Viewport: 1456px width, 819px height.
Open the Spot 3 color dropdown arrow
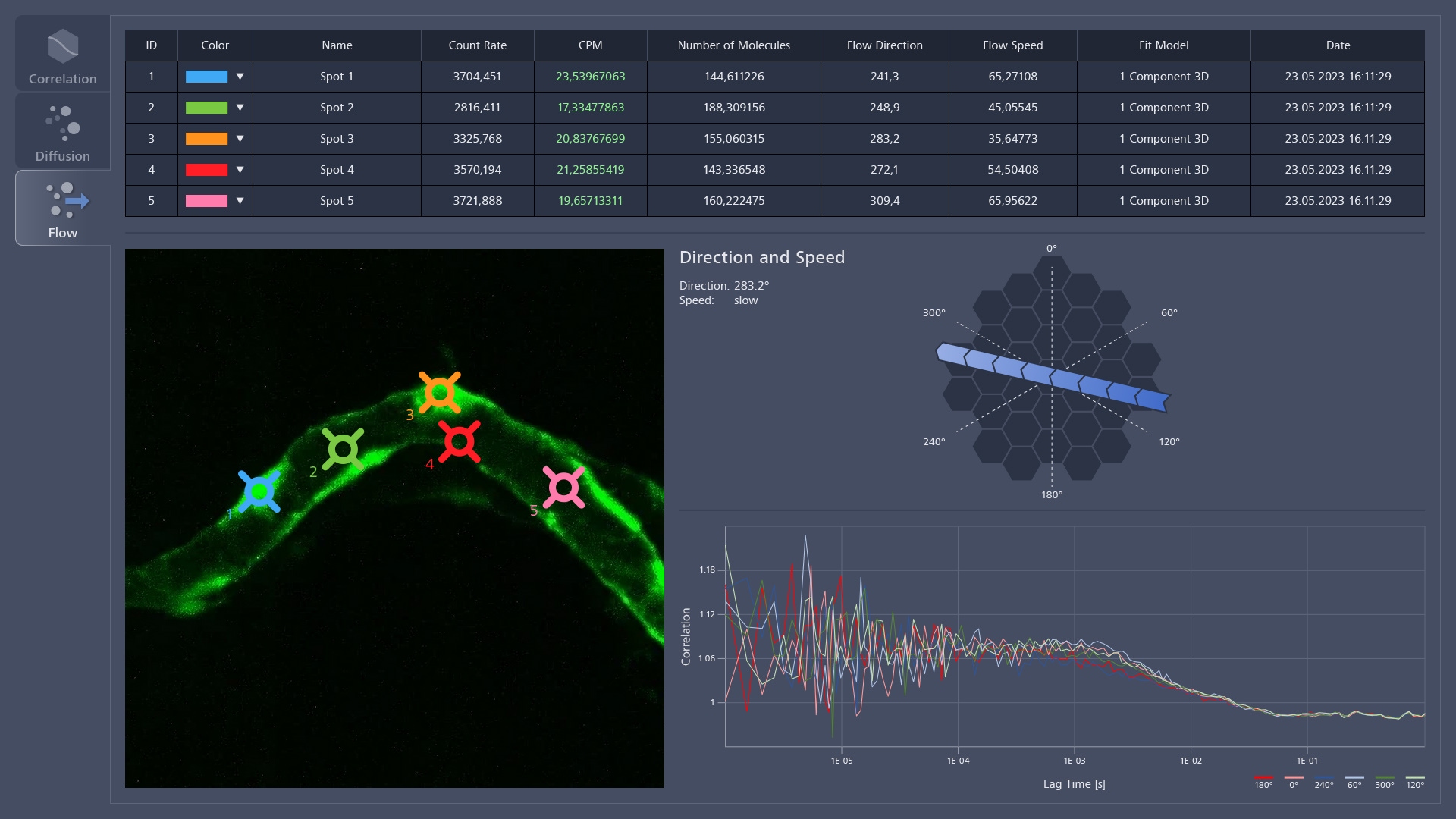(x=240, y=139)
